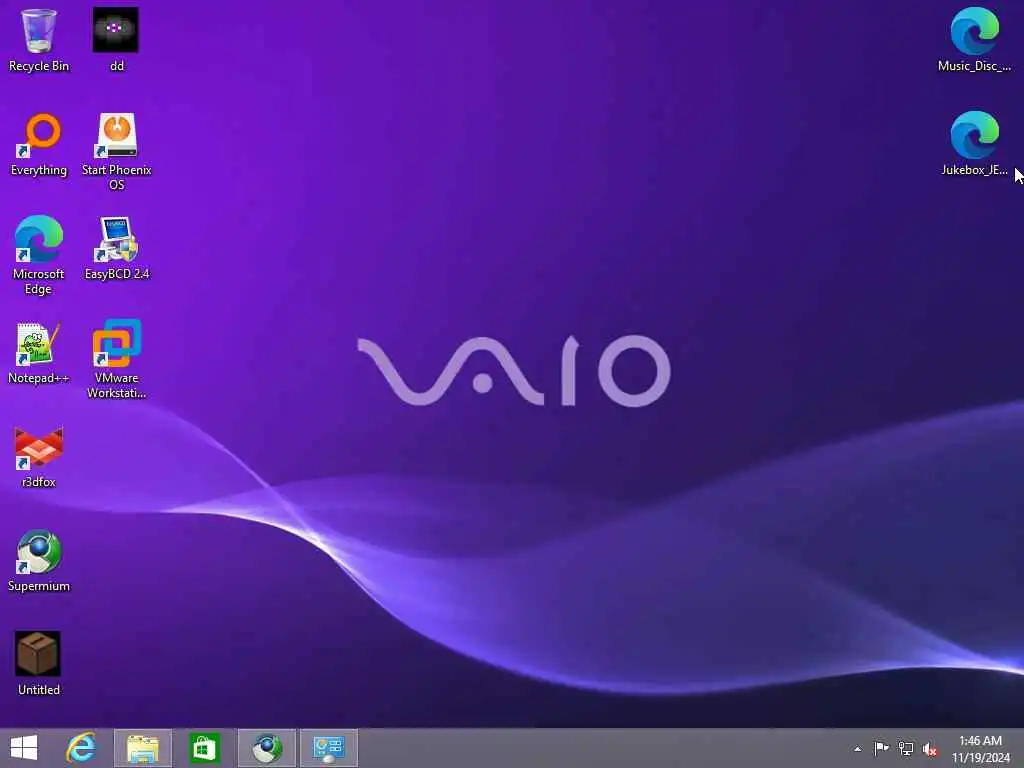This screenshot has width=1024, height=768.
Task: Select the Everything search shortcut
Action: (x=39, y=144)
